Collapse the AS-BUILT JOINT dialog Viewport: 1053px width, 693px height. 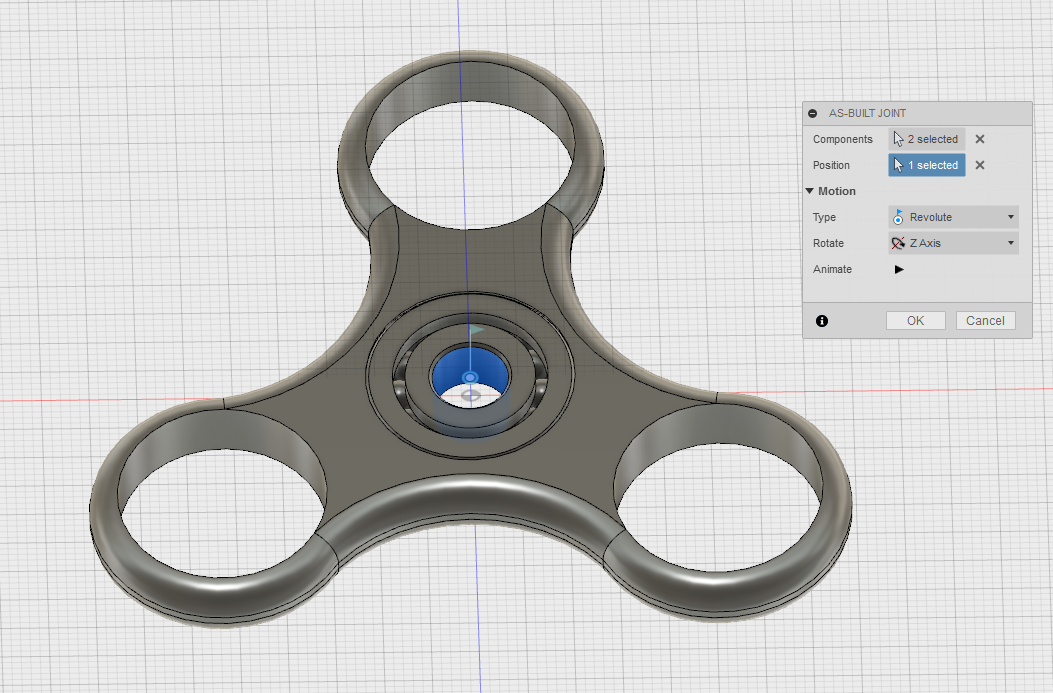[x=813, y=113]
